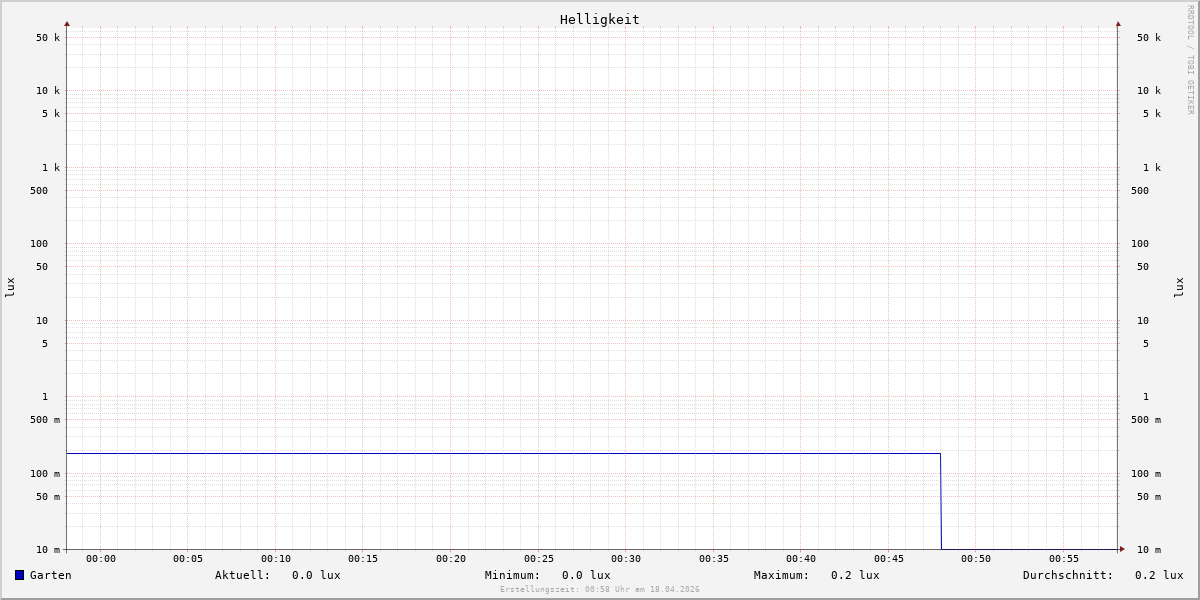Image resolution: width=1200 pixels, height=600 pixels.
Task: Click the RRDTOOL / TOBI OETIKER vertical credit
Action: (1190, 60)
